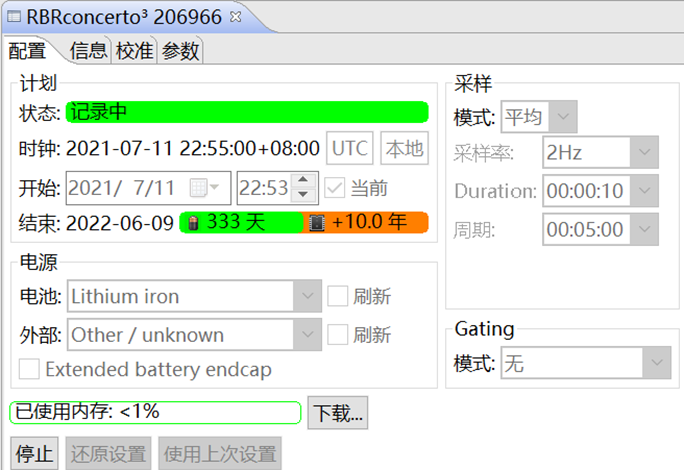
Task: Open the Duration dropdown showing 00:00:10
Action: click(x=600, y=191)
